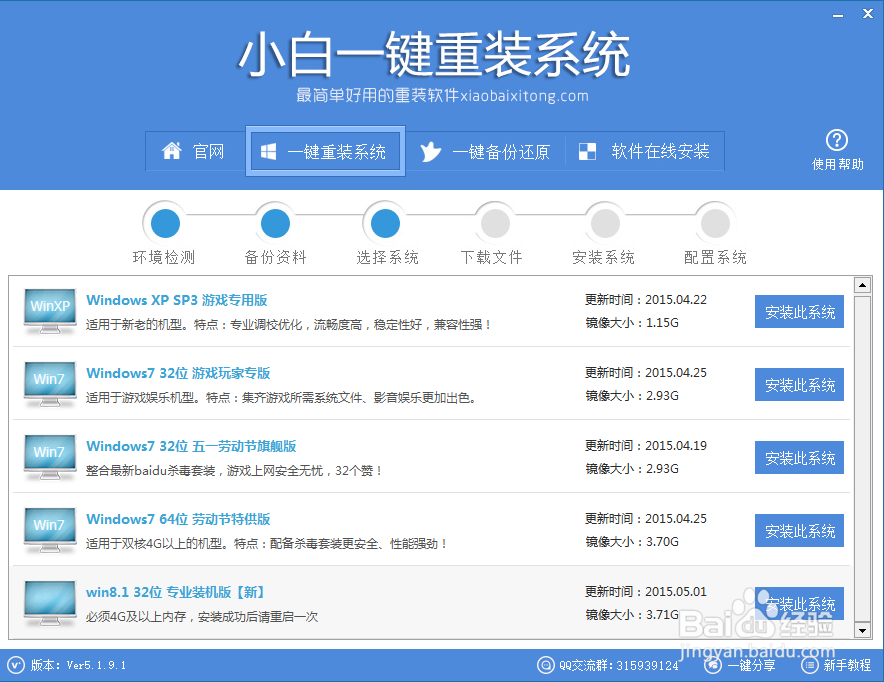Click the 选择系统 step circle

click(x=386, y=224)
